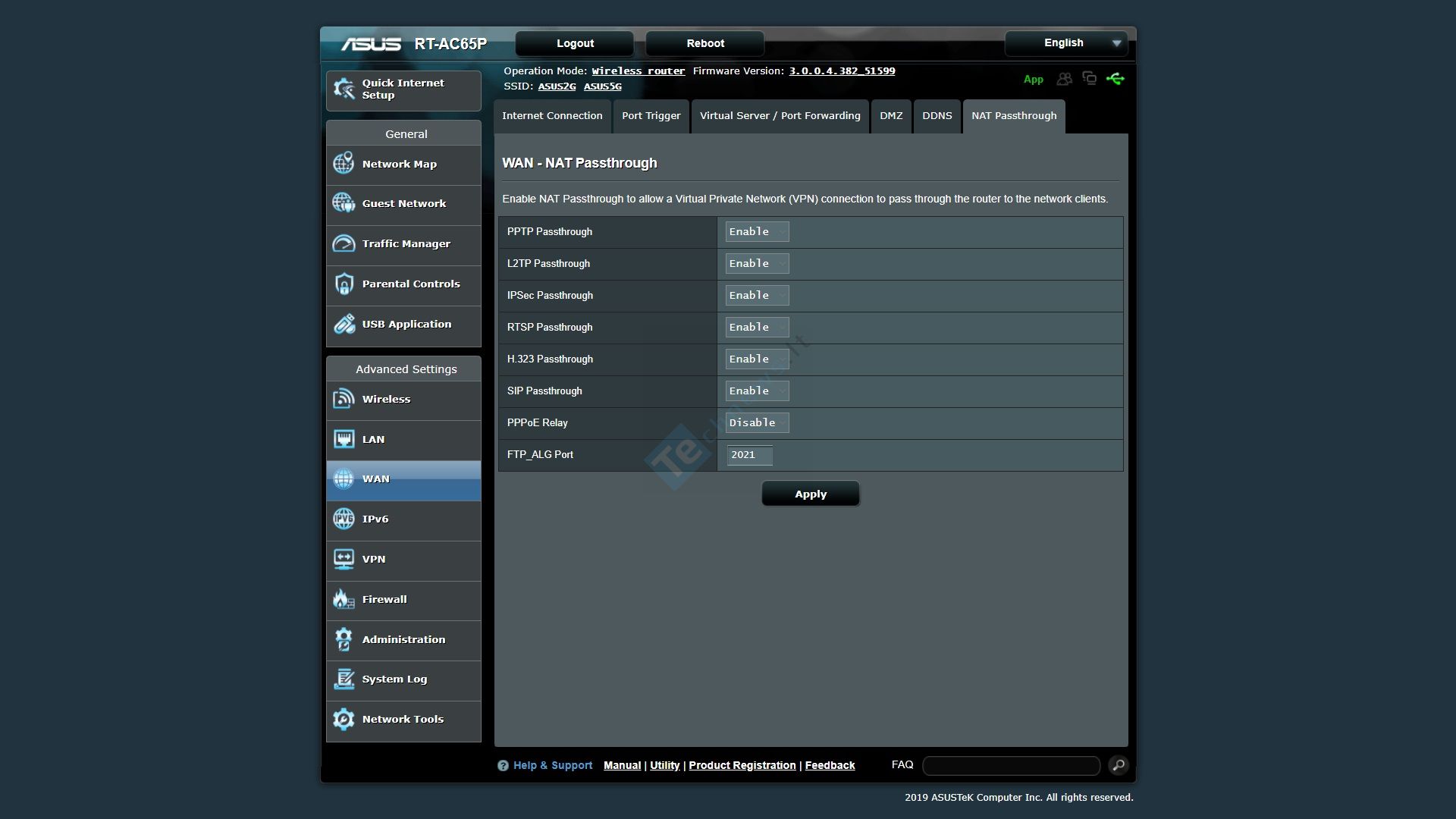Open the Traffic Manager menu entry
The width and height of the screenshot is (1456, 819).
tap(403, 245)
